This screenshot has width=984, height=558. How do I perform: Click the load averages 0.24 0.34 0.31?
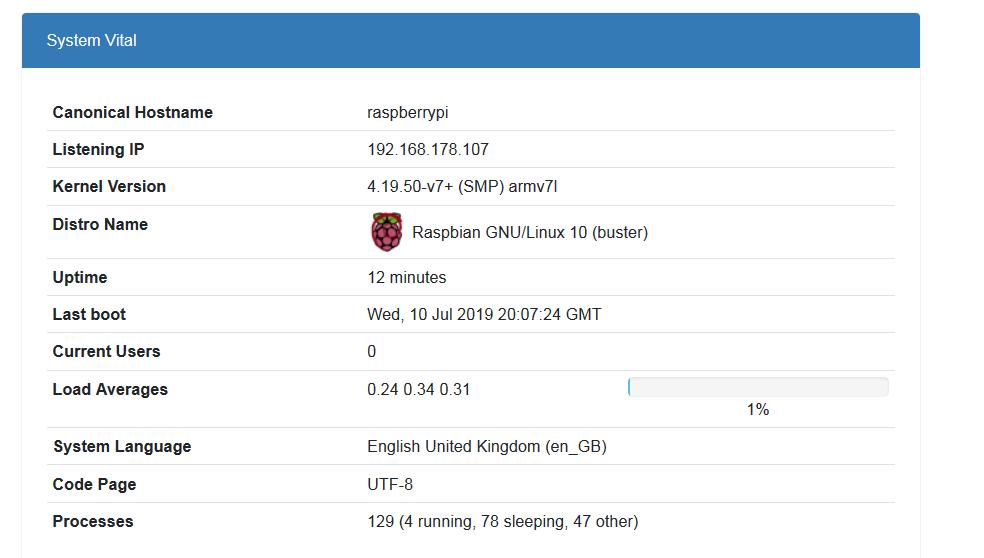(418, 390)
